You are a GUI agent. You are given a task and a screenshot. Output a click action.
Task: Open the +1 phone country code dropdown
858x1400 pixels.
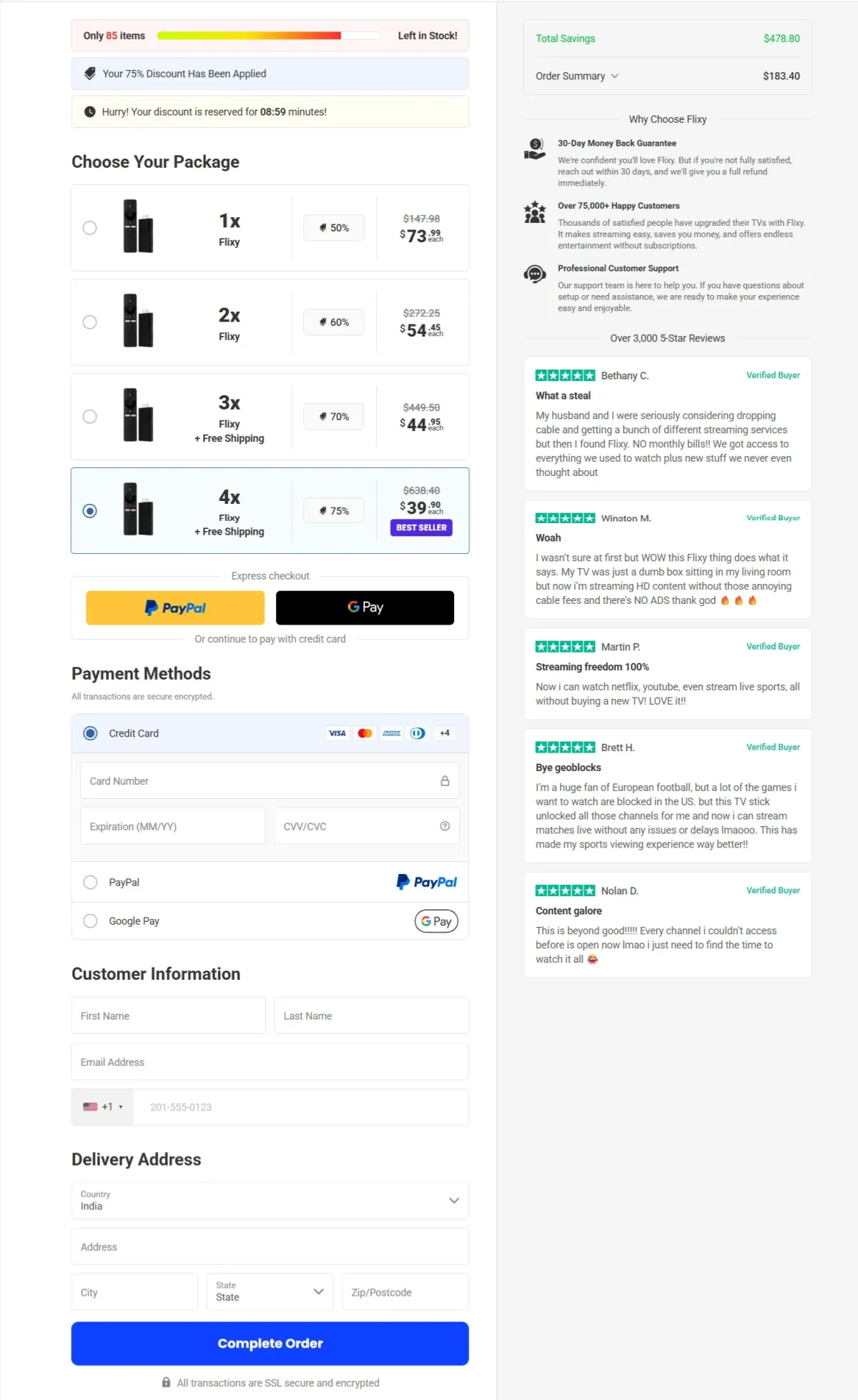103,1107
